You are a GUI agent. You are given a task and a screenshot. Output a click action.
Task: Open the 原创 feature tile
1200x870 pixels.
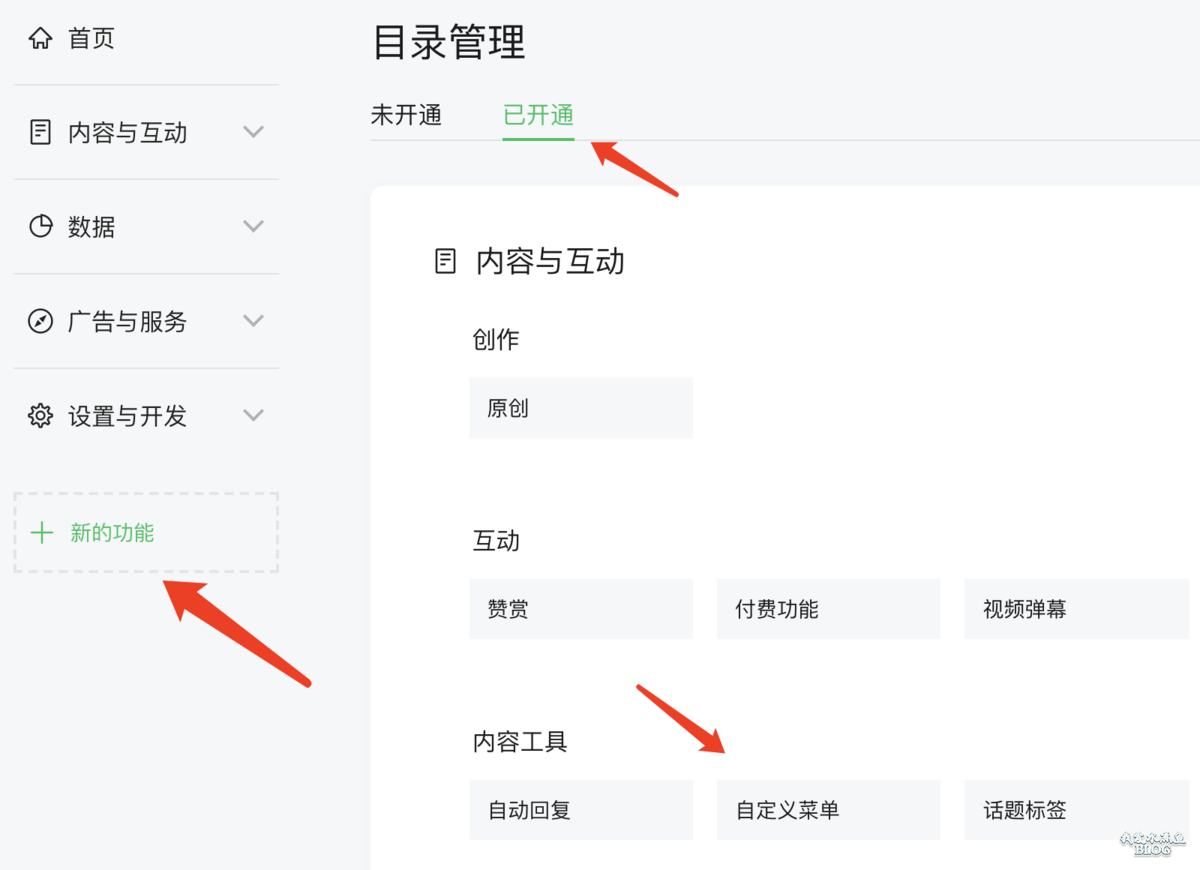tap(581, 408)
